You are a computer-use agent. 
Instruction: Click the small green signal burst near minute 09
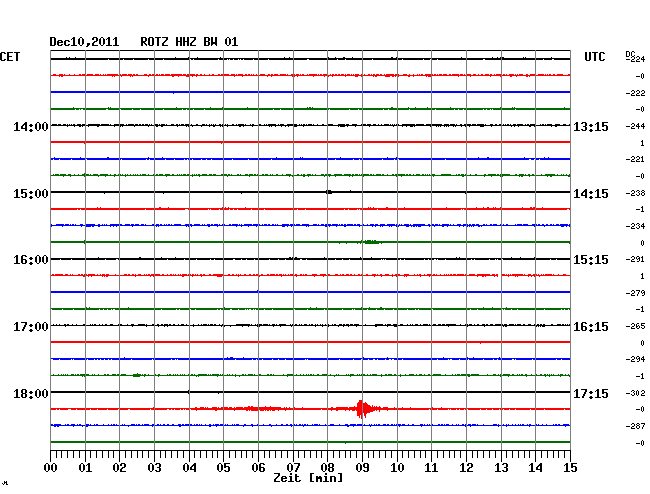(371, 242)
